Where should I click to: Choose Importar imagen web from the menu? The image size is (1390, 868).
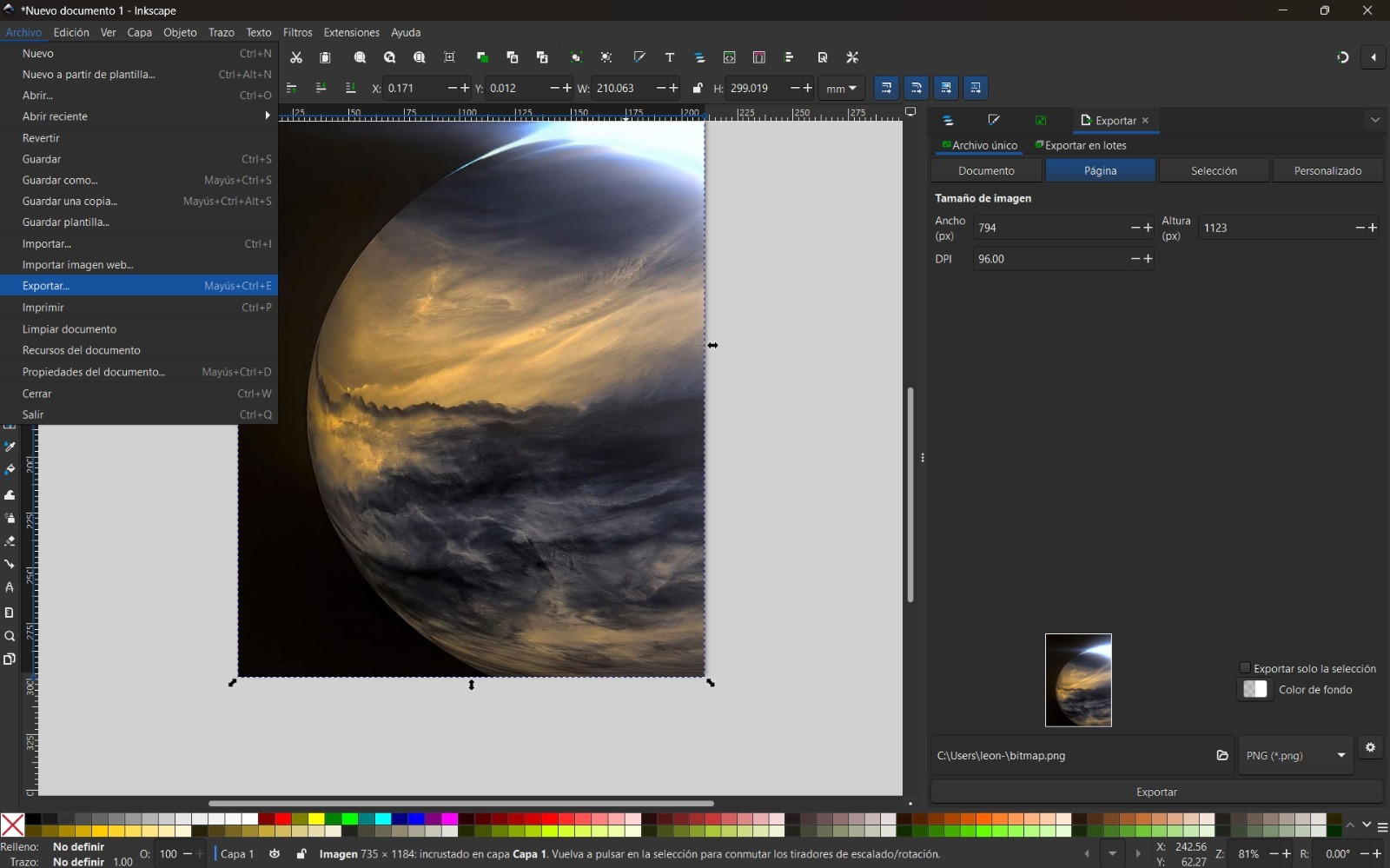click(78, 265)
